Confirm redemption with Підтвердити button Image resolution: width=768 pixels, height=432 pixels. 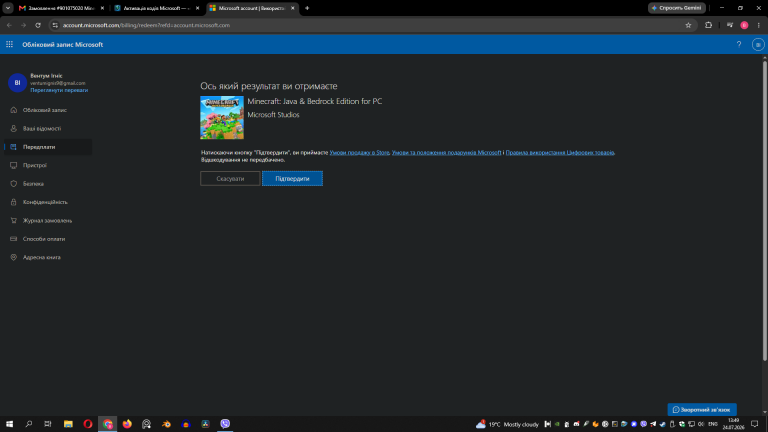coord(292,179)
